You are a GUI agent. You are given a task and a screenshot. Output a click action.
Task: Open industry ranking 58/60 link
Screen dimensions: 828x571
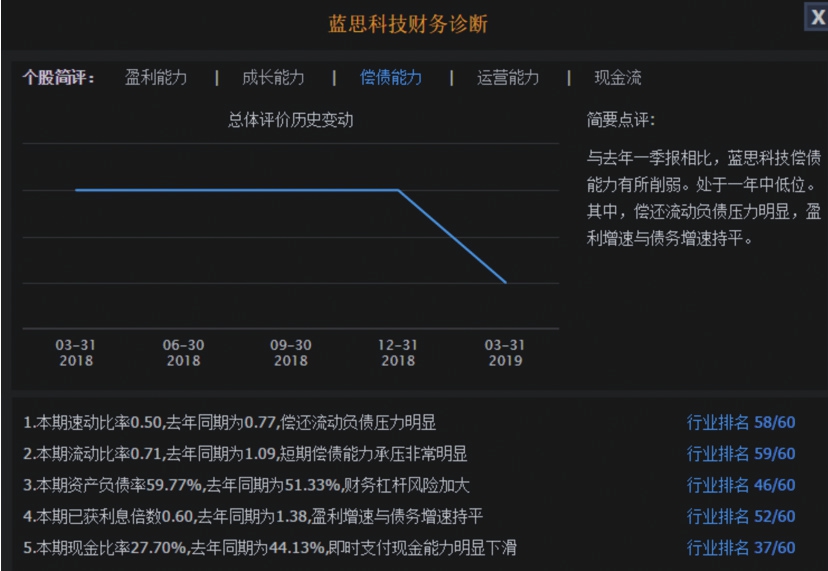tap(741, 422)
